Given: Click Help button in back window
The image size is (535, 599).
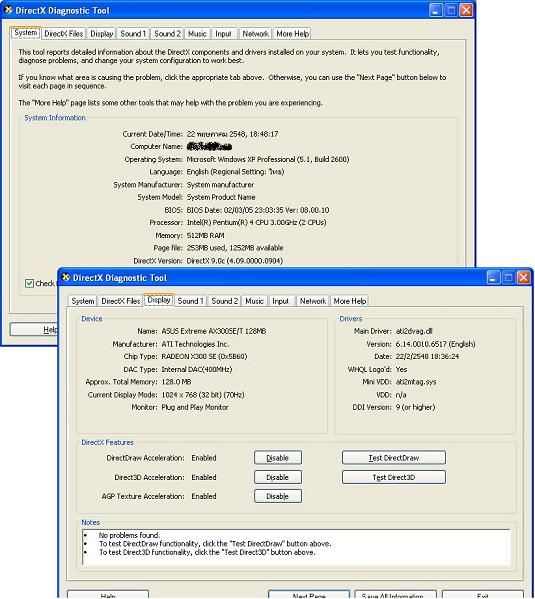Looking at the screenshot, I should click(34, 330).
